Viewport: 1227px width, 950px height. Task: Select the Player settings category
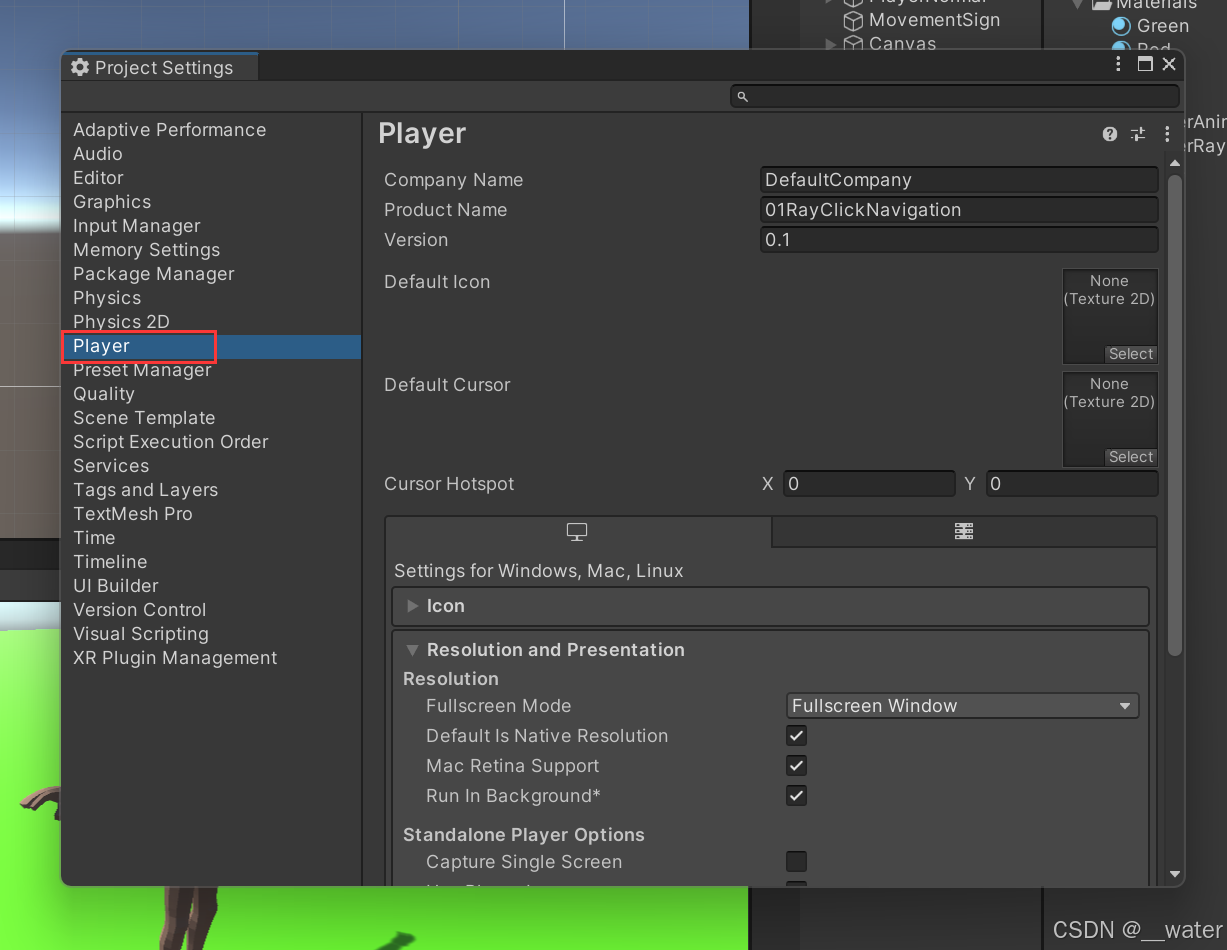click(x=211, y=346)
